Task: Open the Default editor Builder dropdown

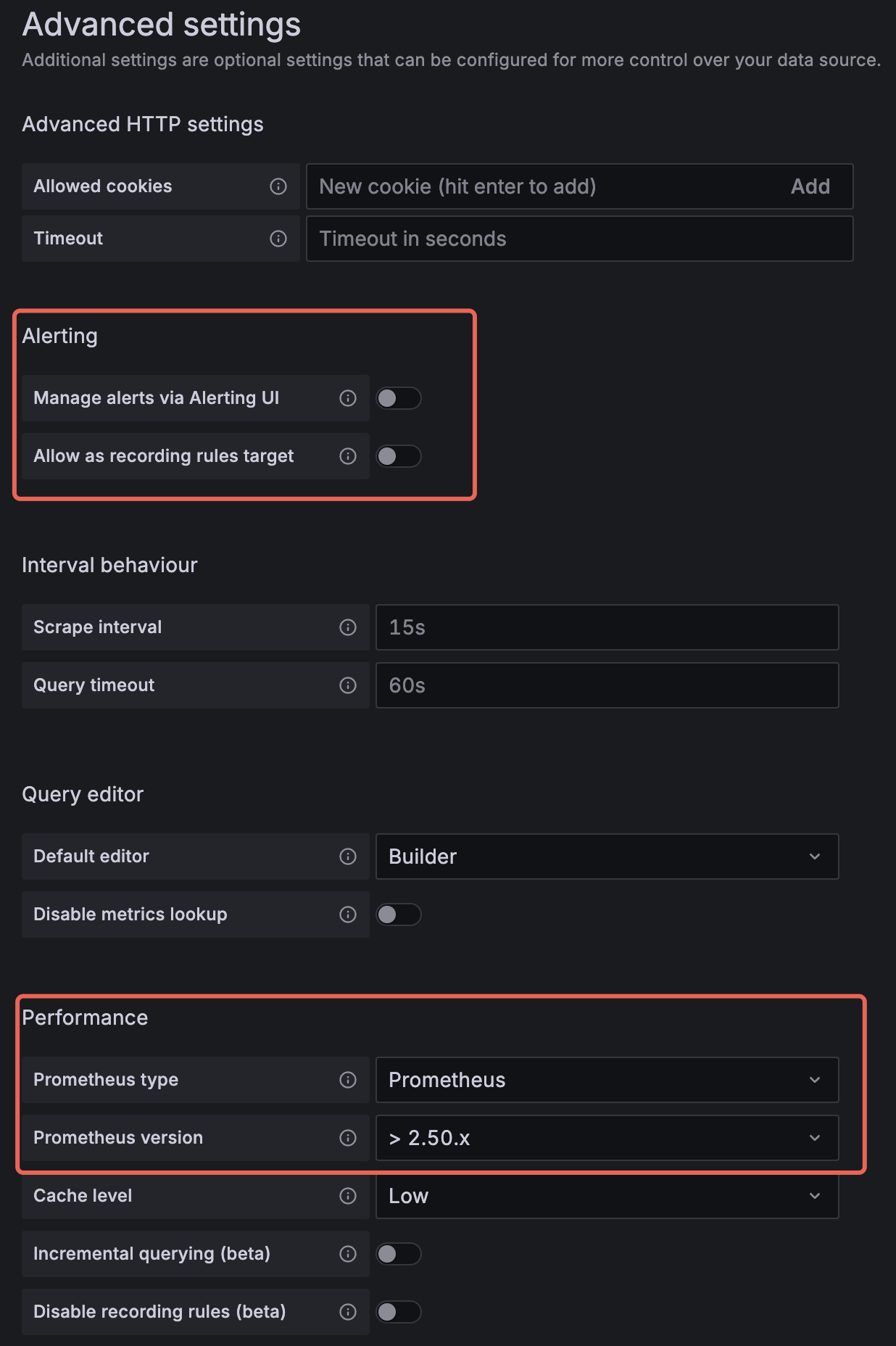Action: [607, 856]
